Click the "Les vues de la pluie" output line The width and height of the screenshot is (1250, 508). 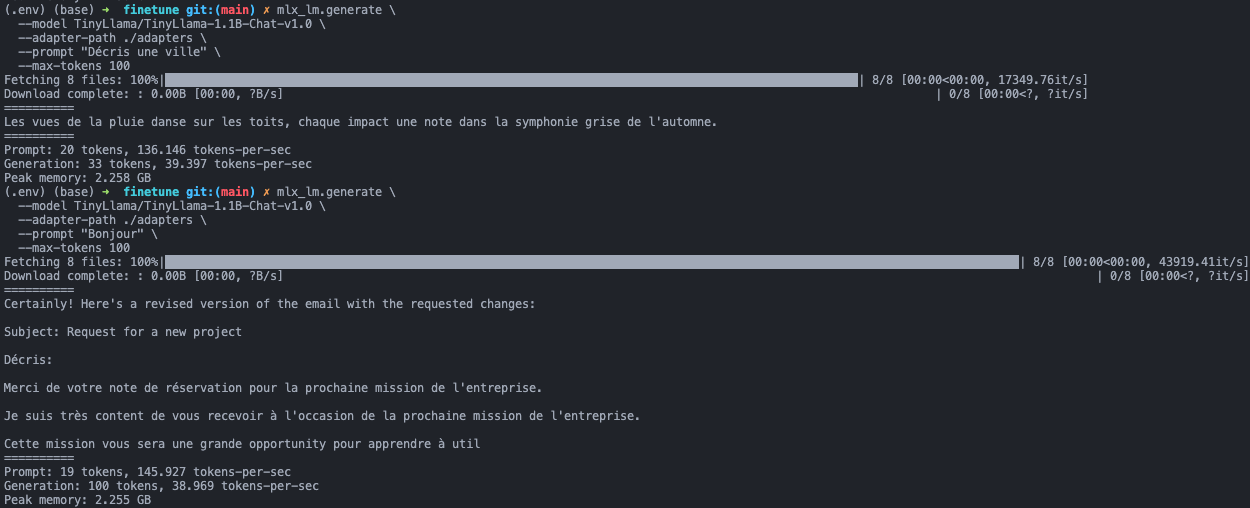[x=360, y=122]
